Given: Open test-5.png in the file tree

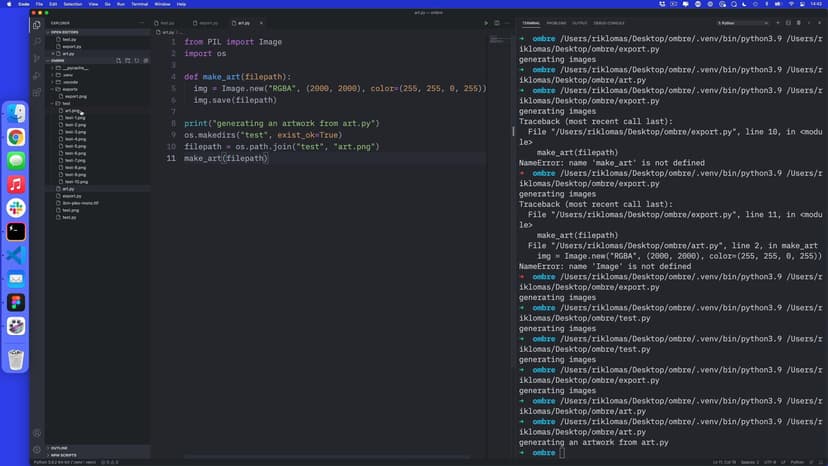Looking at the screenshot, I should point(75,146).
